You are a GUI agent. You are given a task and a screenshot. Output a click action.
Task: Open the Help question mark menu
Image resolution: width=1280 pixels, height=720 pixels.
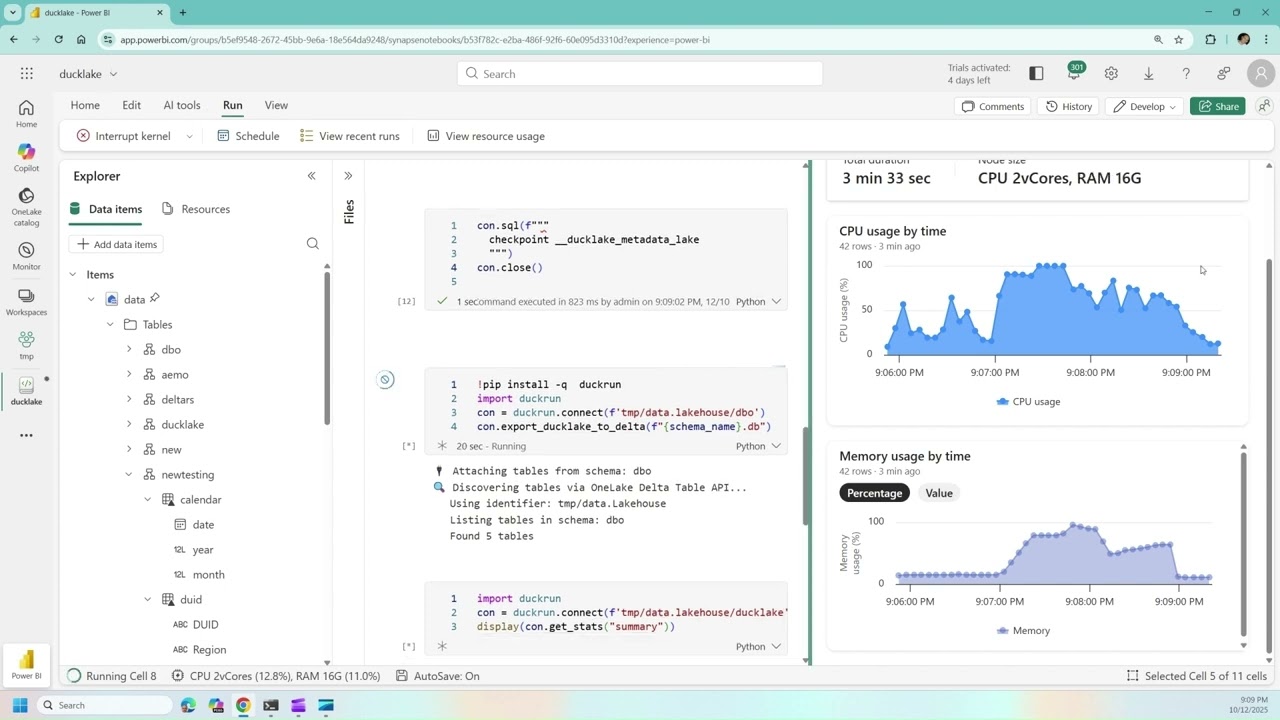(x=1186, y=73)
